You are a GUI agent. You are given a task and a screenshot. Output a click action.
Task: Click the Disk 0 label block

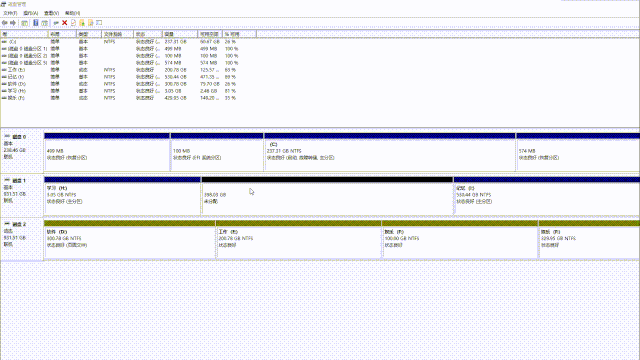(22, 151)
